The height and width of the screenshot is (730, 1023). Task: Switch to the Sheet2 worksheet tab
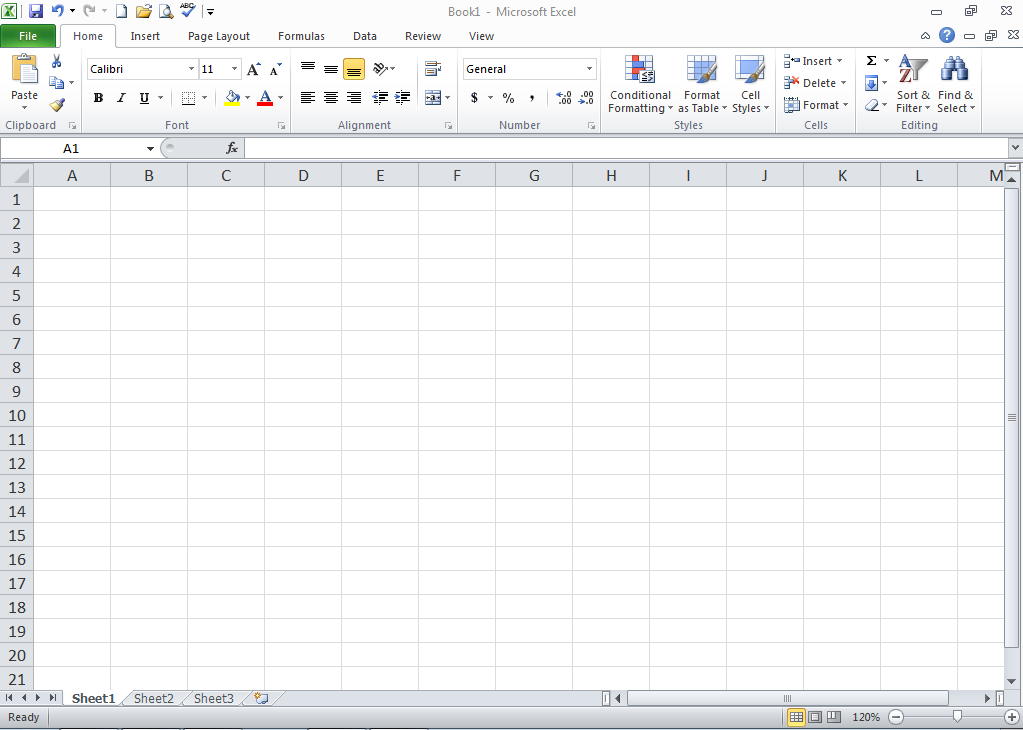153,698
